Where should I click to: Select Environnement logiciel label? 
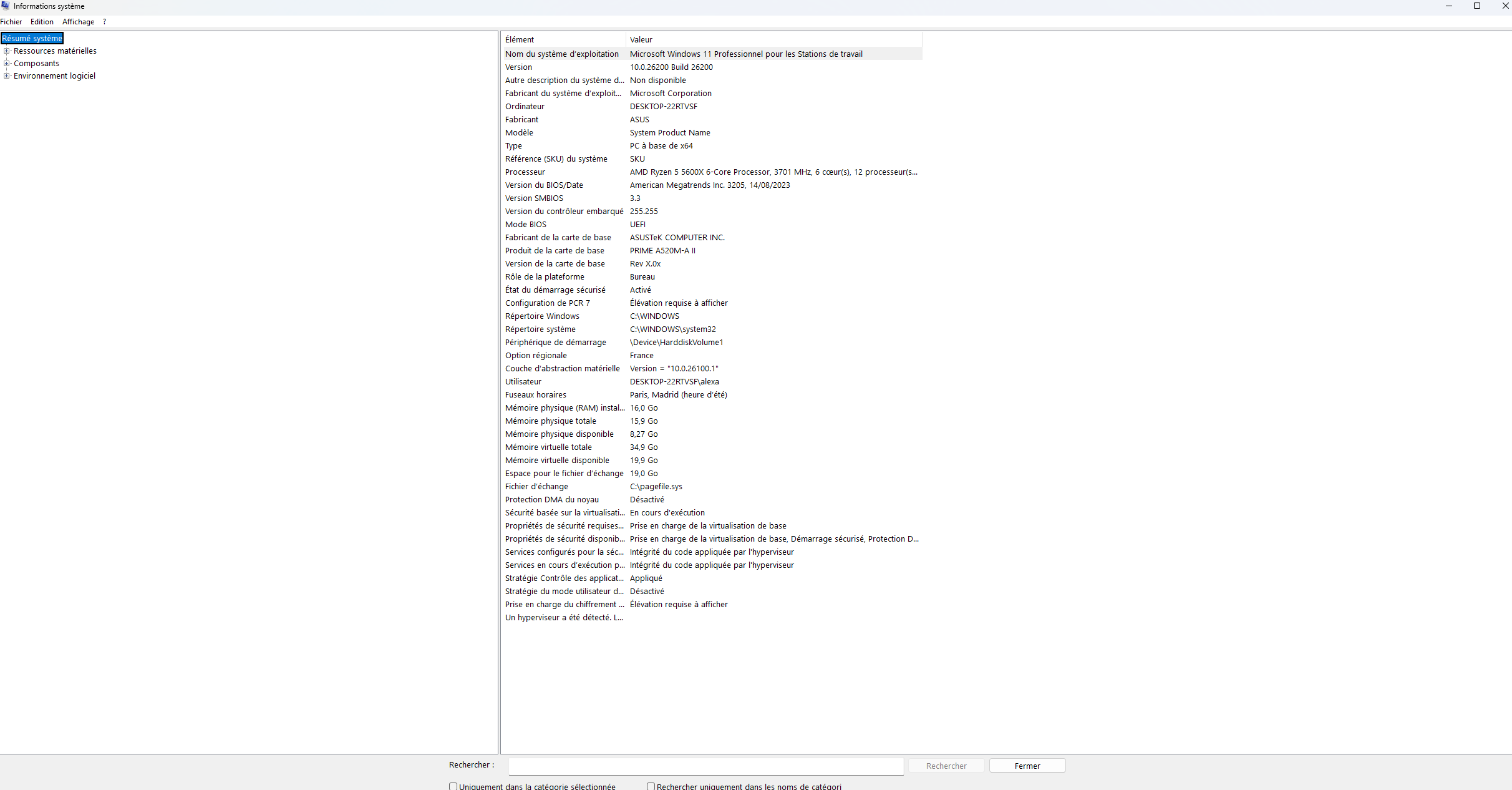[54, 76]
